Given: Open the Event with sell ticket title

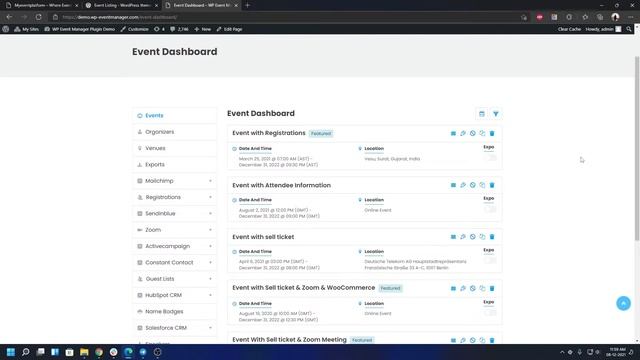Looking at the screenshot, I should (263, 237).
